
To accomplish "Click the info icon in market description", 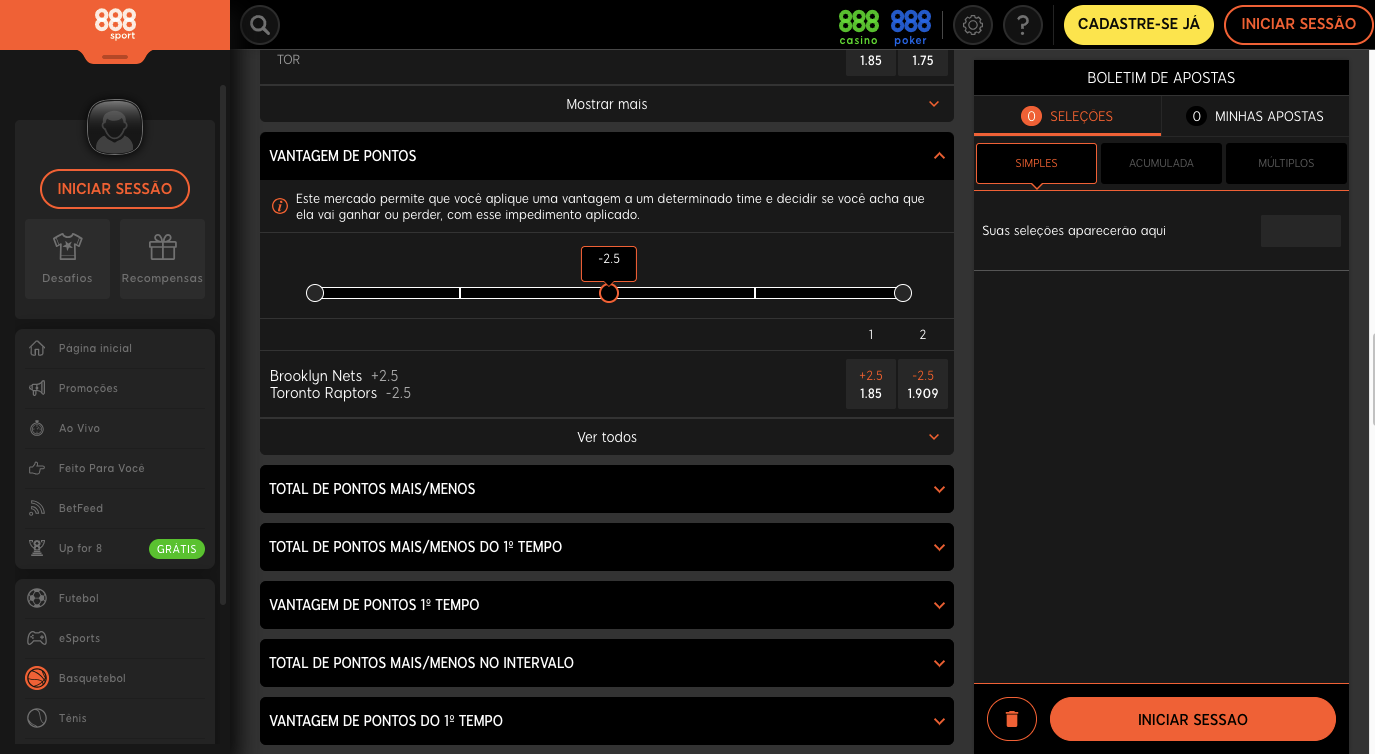I will pos(281,206).
